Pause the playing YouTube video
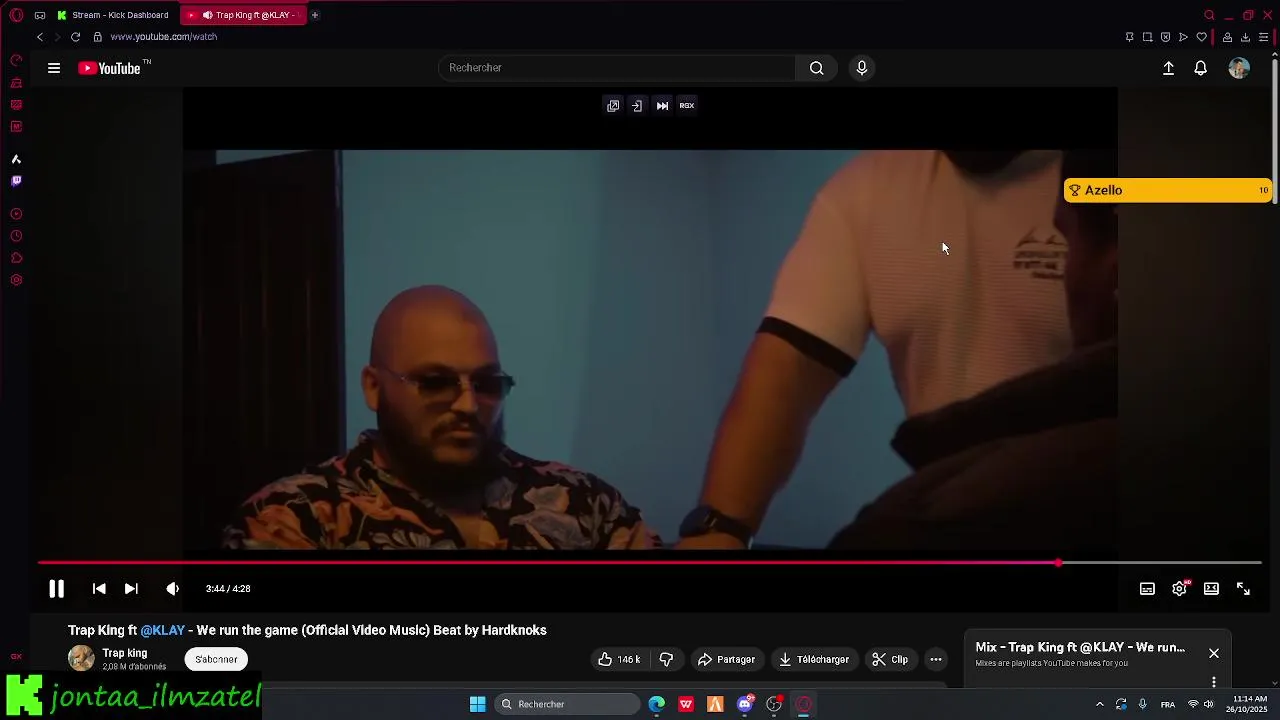1280x720 pixels. (x=56, y=589)
